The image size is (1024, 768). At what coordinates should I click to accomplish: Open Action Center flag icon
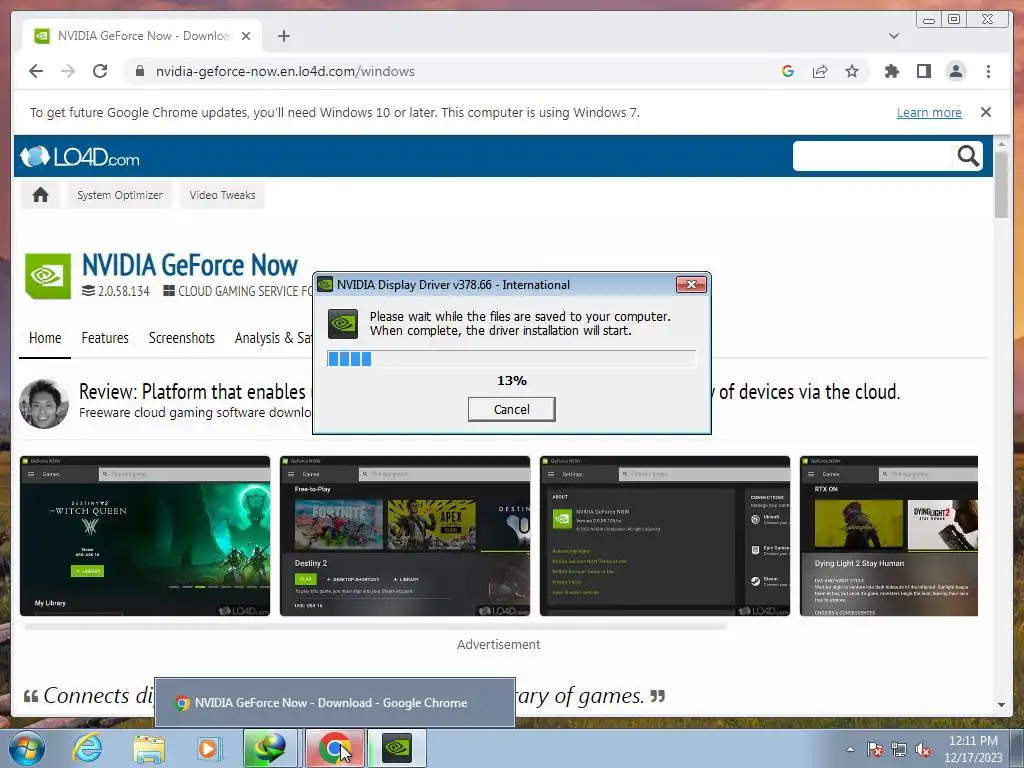(874, 749)
